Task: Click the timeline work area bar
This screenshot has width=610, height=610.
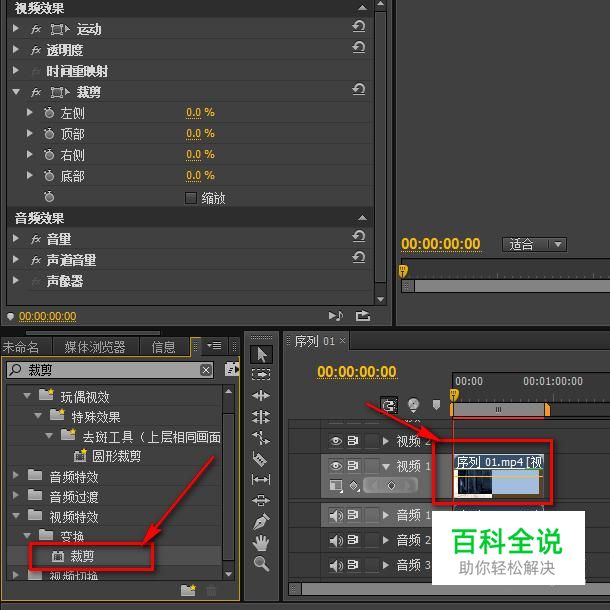Action: coord(499,410)
